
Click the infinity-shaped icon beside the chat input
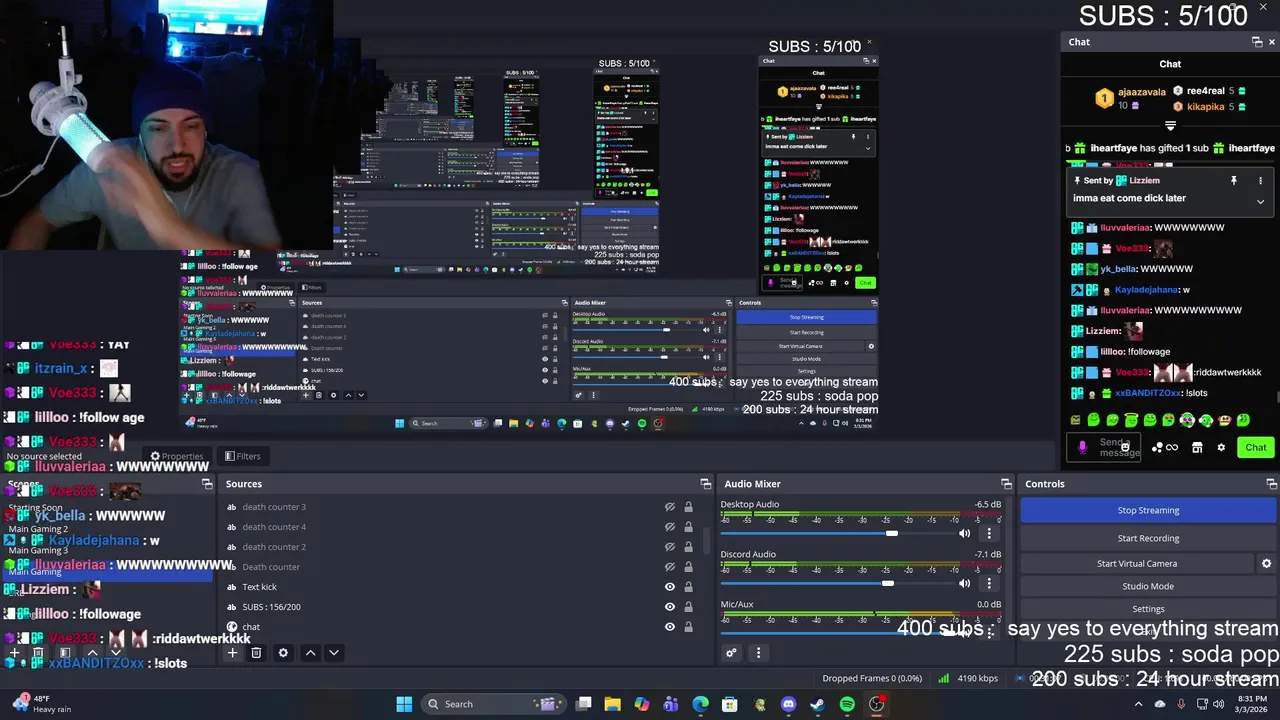(x=1172, y=448)
